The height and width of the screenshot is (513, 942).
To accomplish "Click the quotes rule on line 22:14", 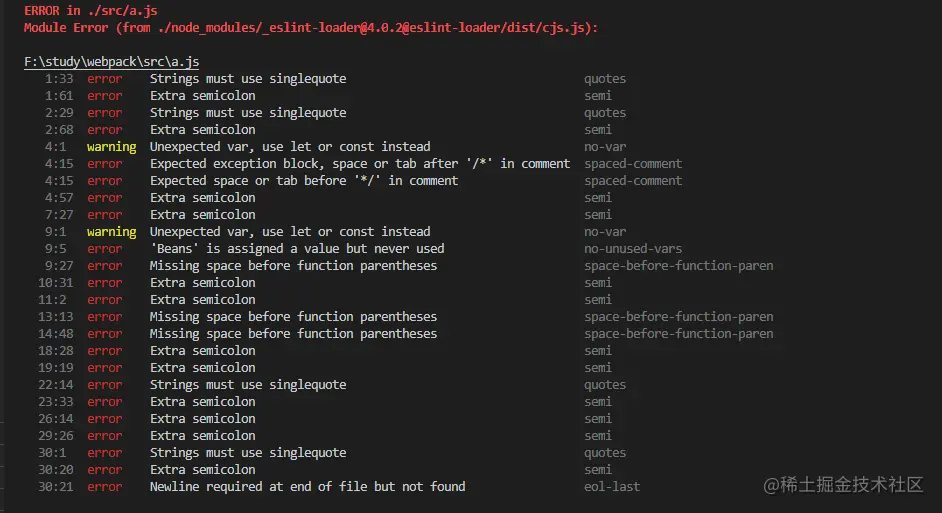I will (605, 384).
